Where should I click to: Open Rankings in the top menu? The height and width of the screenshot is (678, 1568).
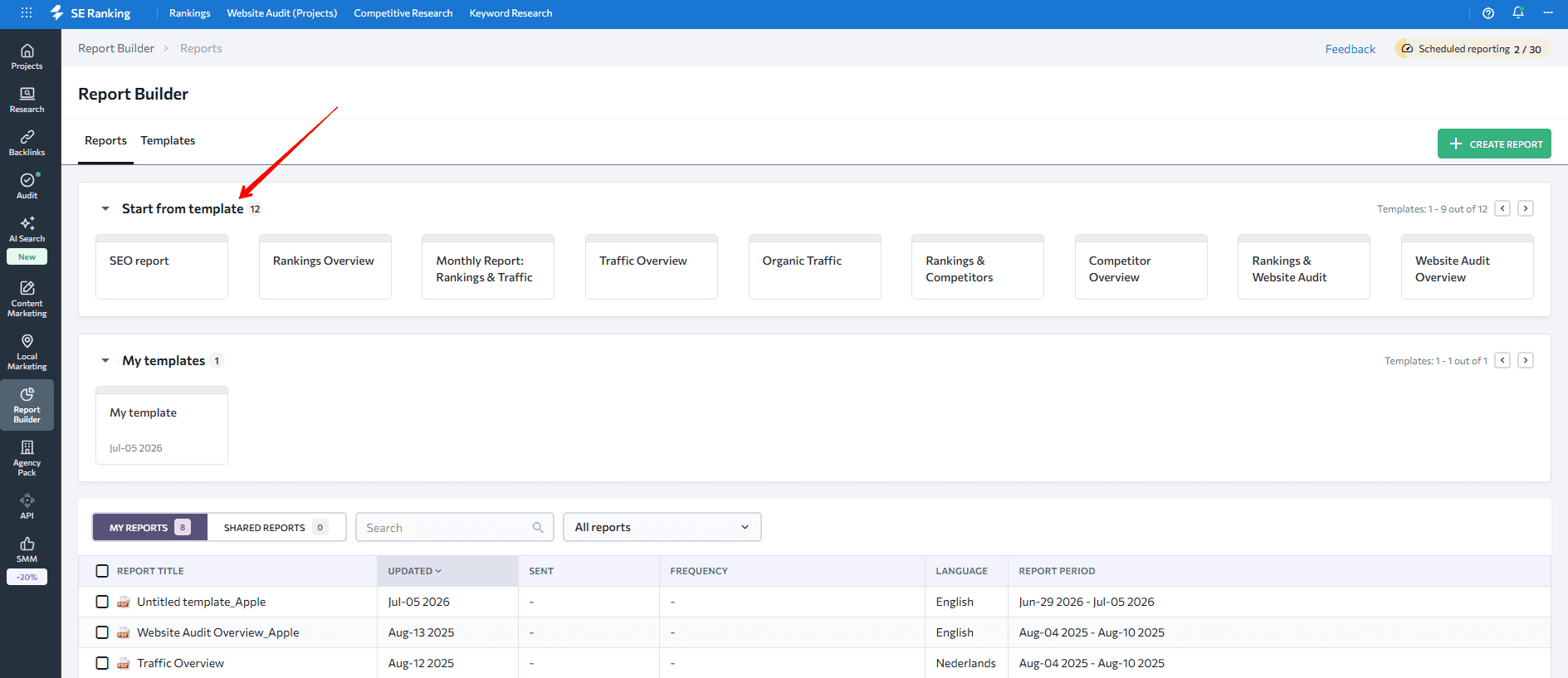pyautogui.click(x=190, y=13)
